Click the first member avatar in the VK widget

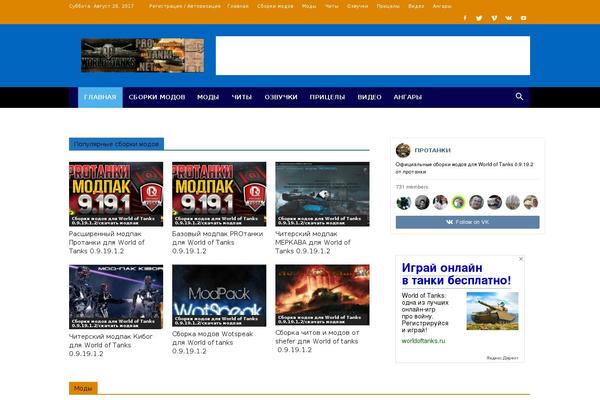pyautogui.click(x=403, y=202)
